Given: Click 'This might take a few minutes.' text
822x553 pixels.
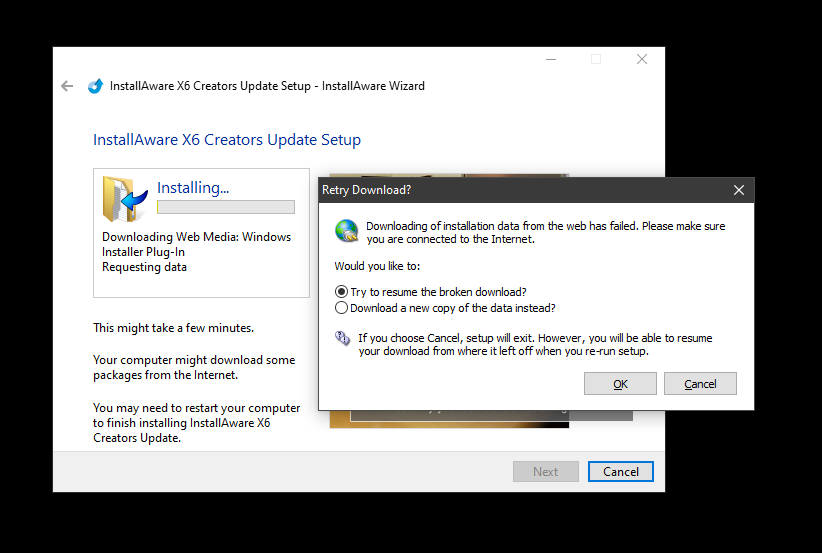Looking at the screenshot, I should pos(174,328).
